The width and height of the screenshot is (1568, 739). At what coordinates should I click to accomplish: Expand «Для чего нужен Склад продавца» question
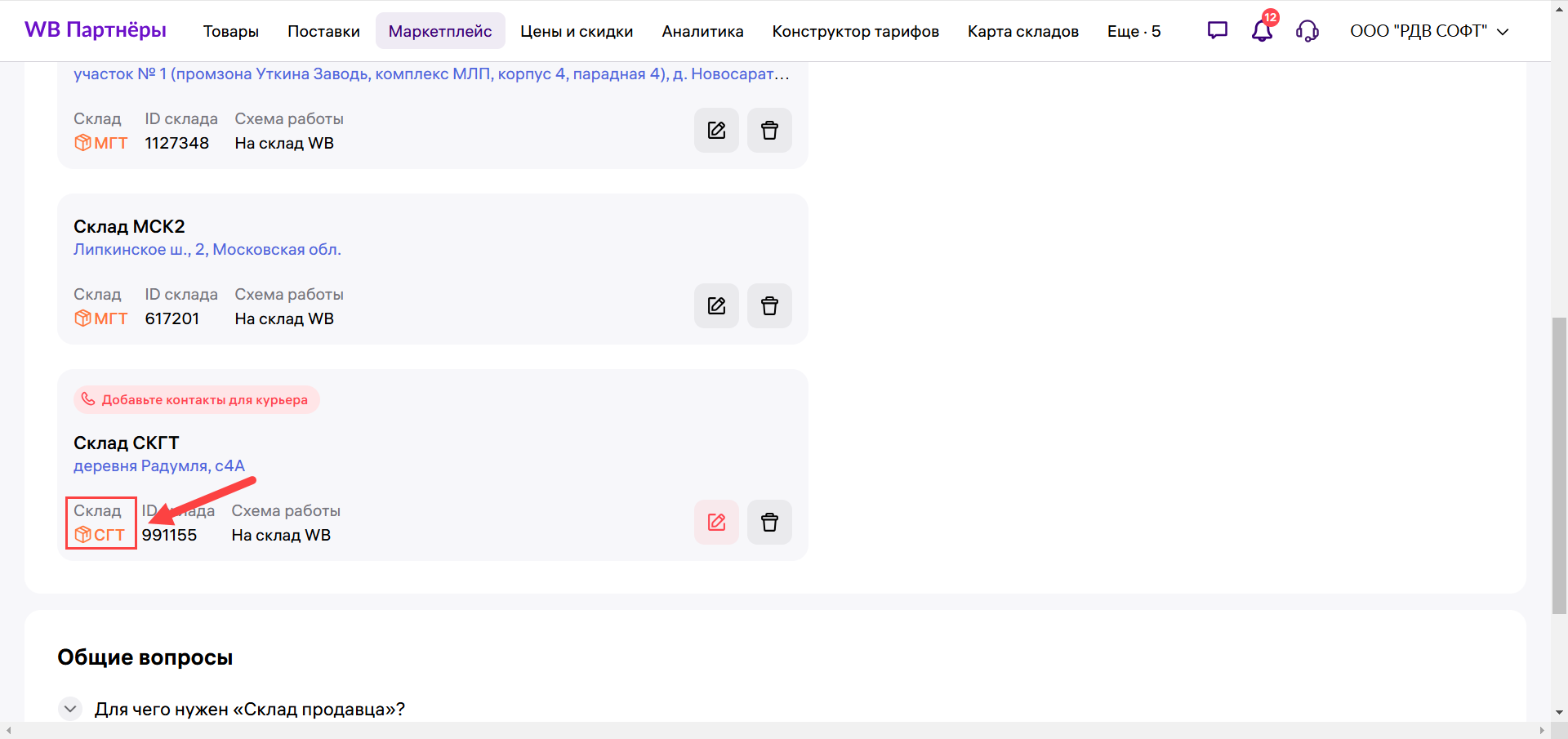[70, 709]
